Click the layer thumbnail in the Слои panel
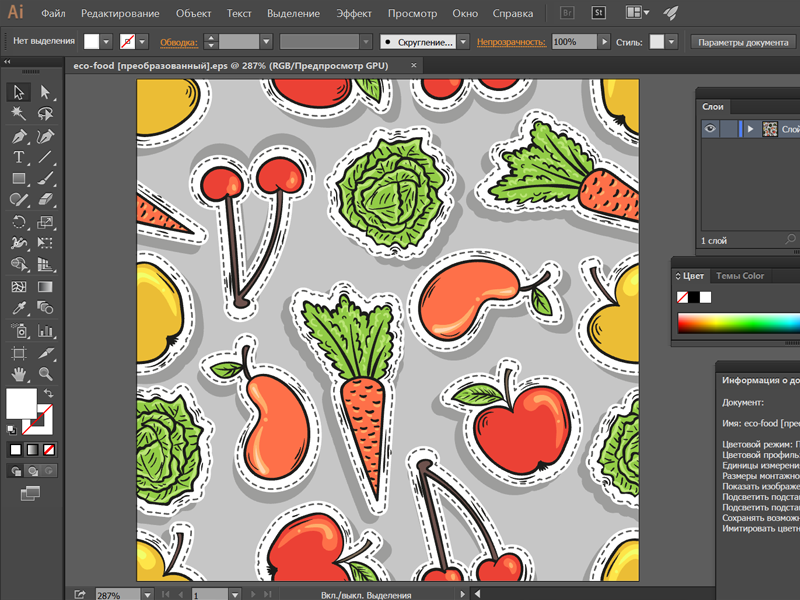Image resolution: width=800 pixels, height=600 pixels. point(771,129)
